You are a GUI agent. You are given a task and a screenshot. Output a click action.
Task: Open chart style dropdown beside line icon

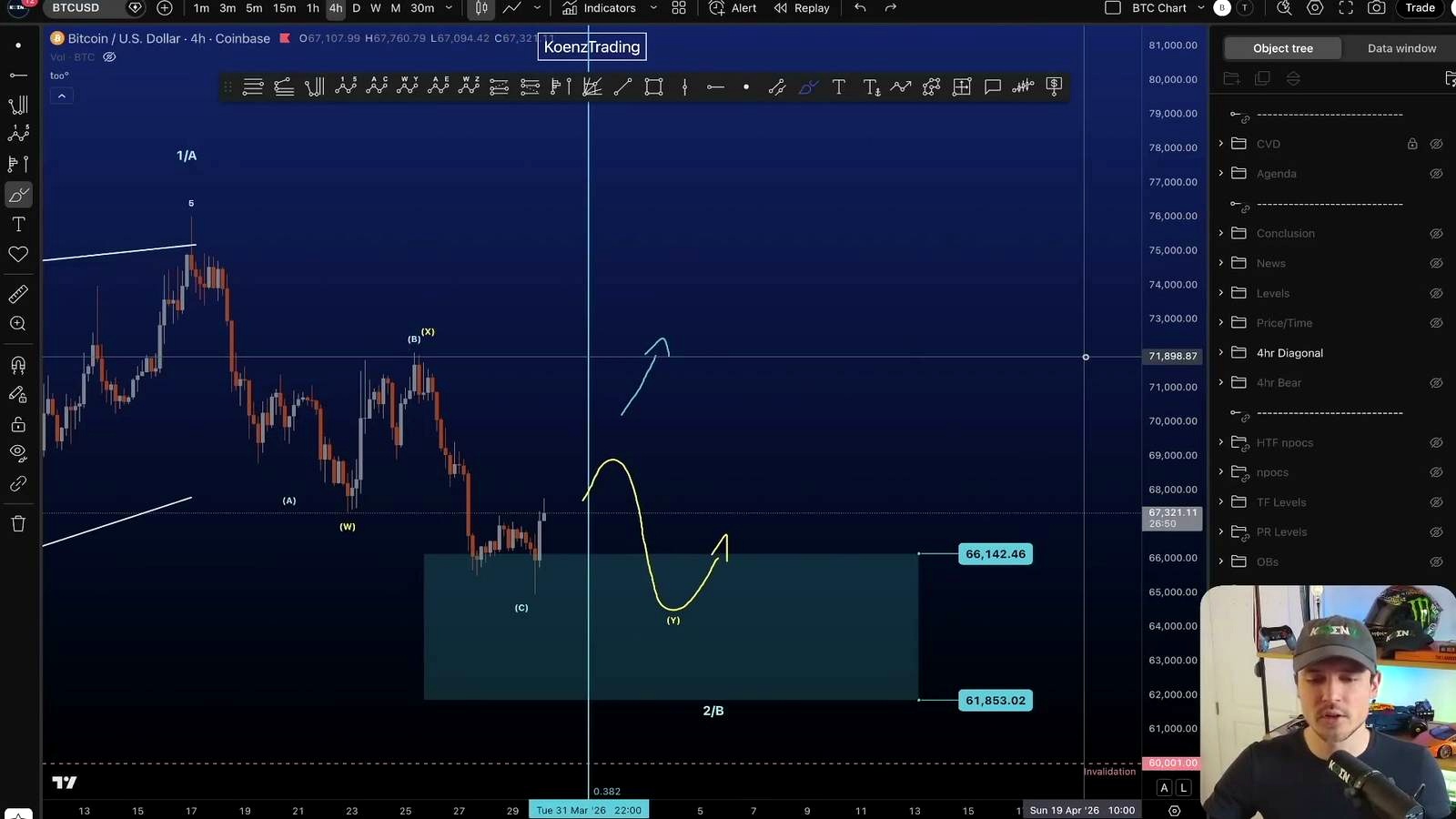tap(537, 8)
